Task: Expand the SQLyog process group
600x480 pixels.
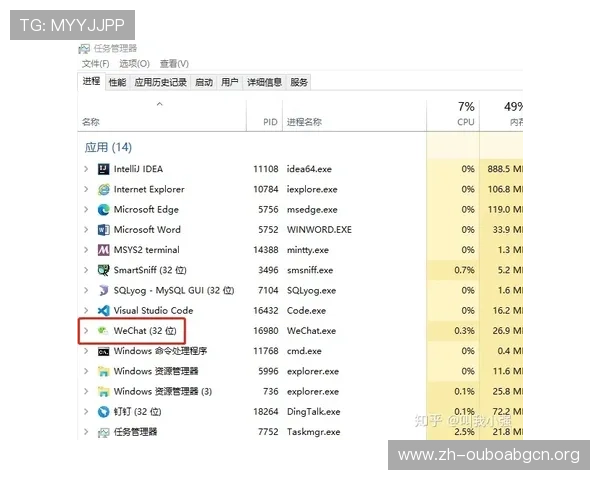Action: pos(86,291)
